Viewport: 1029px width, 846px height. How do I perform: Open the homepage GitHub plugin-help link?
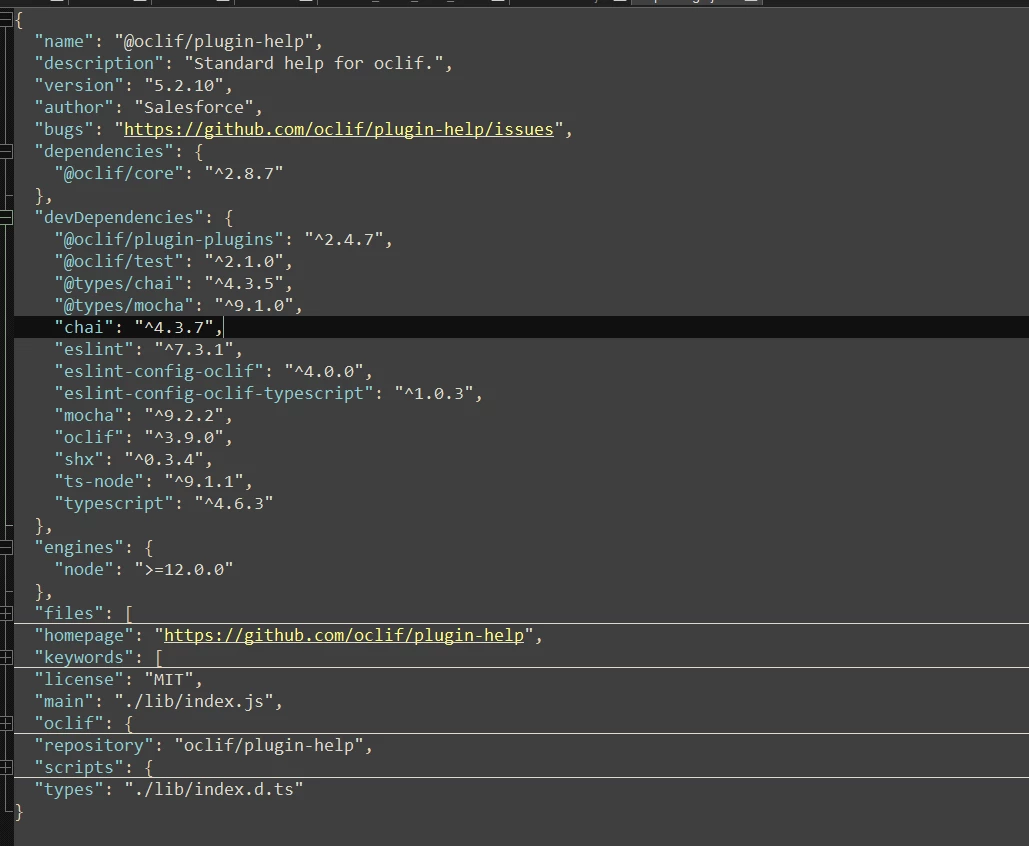344,635
